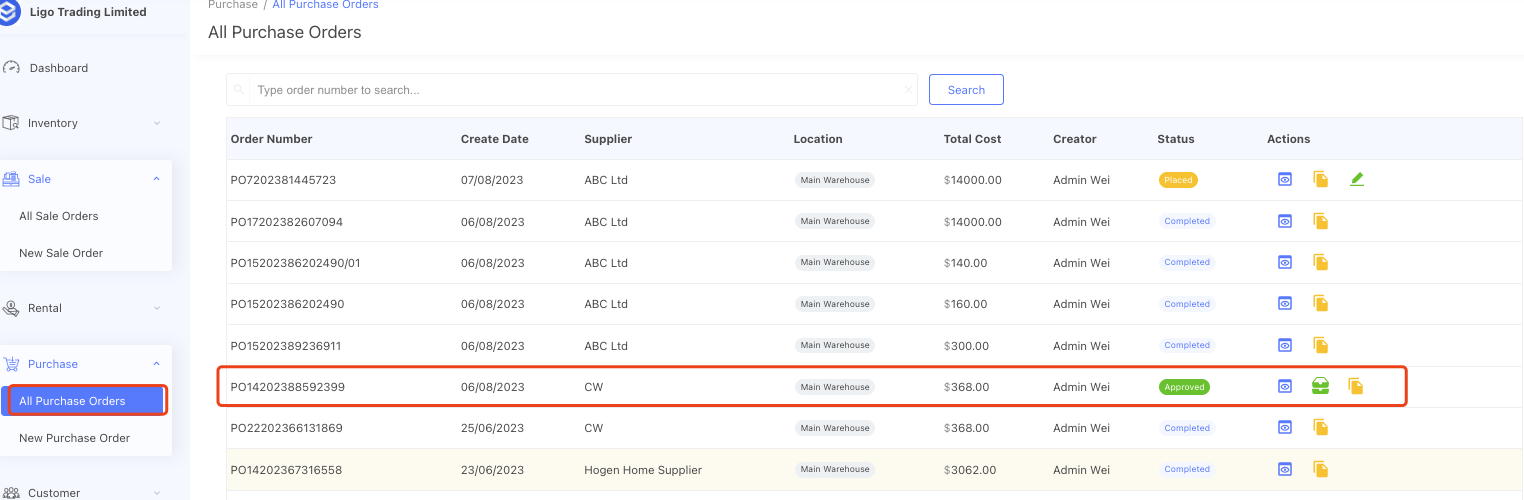Click the green edit icon for PO7202381445723

tap(1356, 180)
